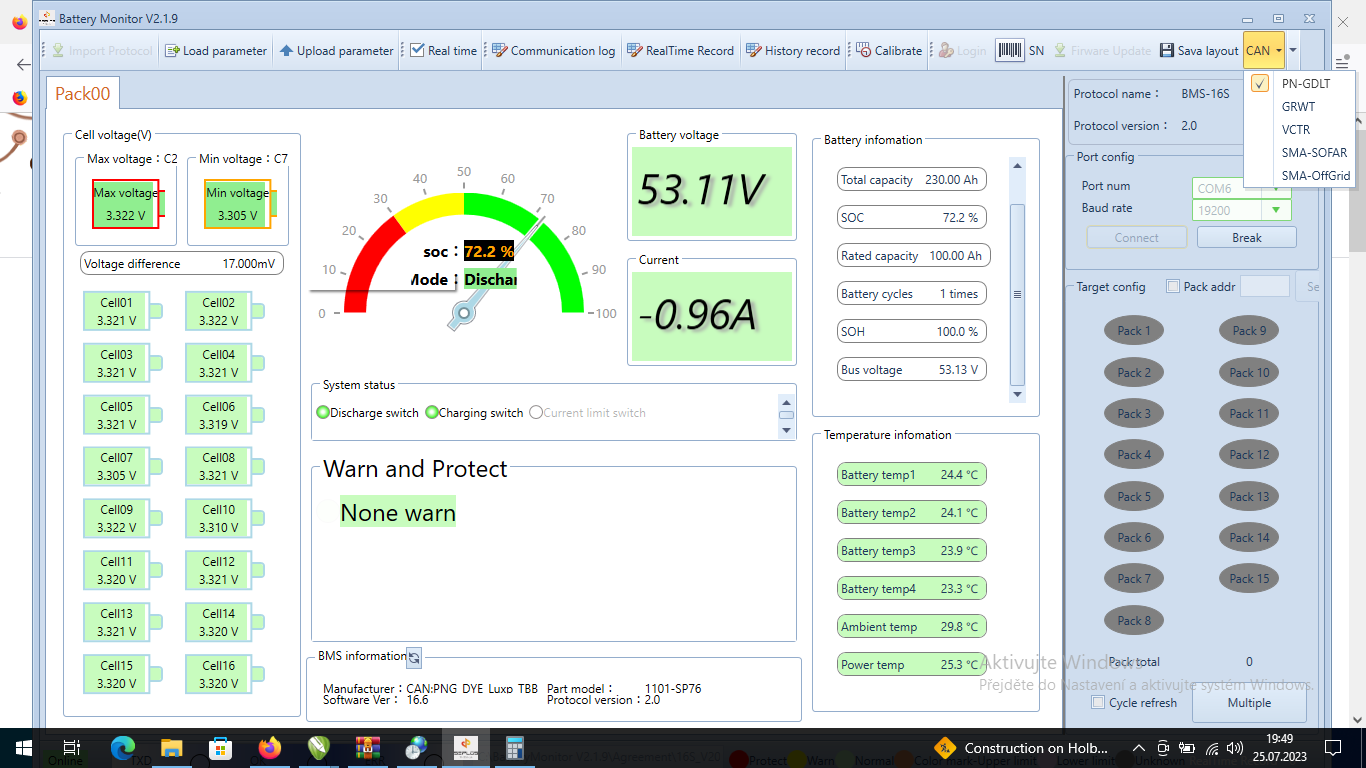Refresh the BMS information section
The width and height of the screenshot is (1366, 768).
click(414, 657)
